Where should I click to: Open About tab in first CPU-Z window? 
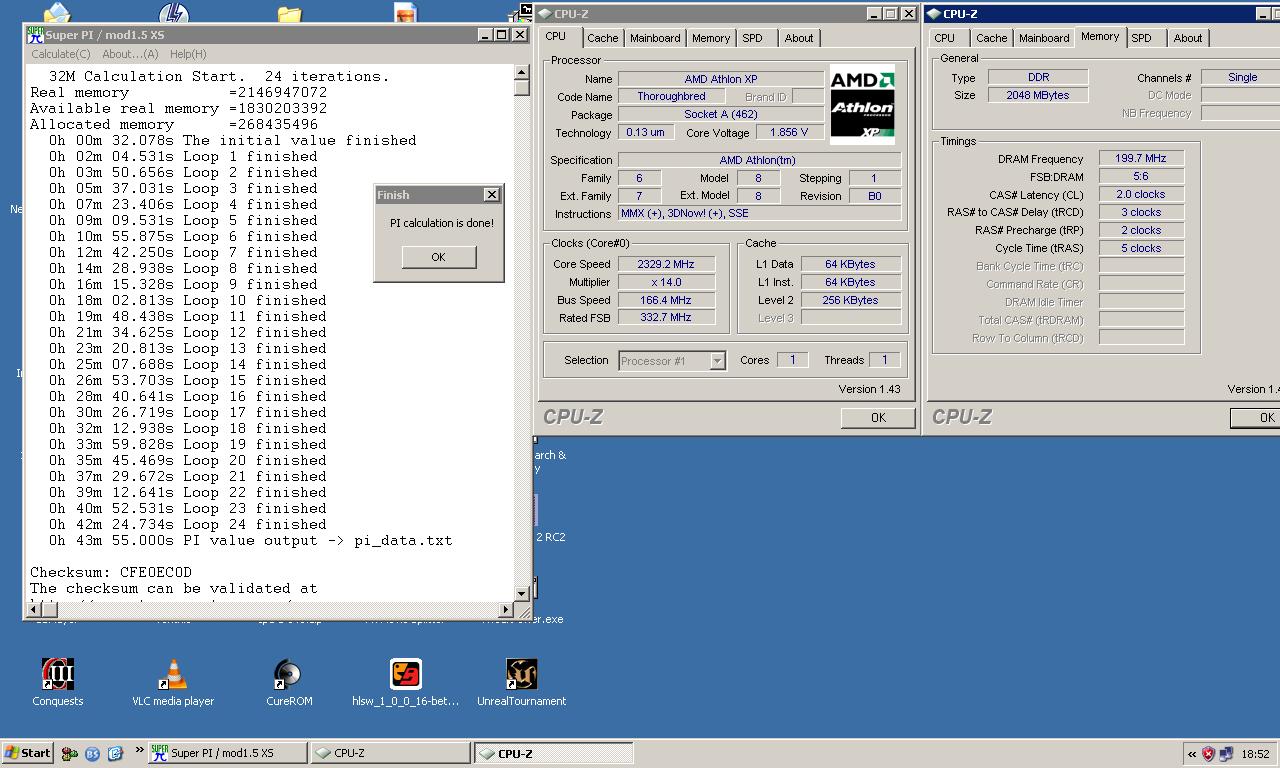(799, 38)
